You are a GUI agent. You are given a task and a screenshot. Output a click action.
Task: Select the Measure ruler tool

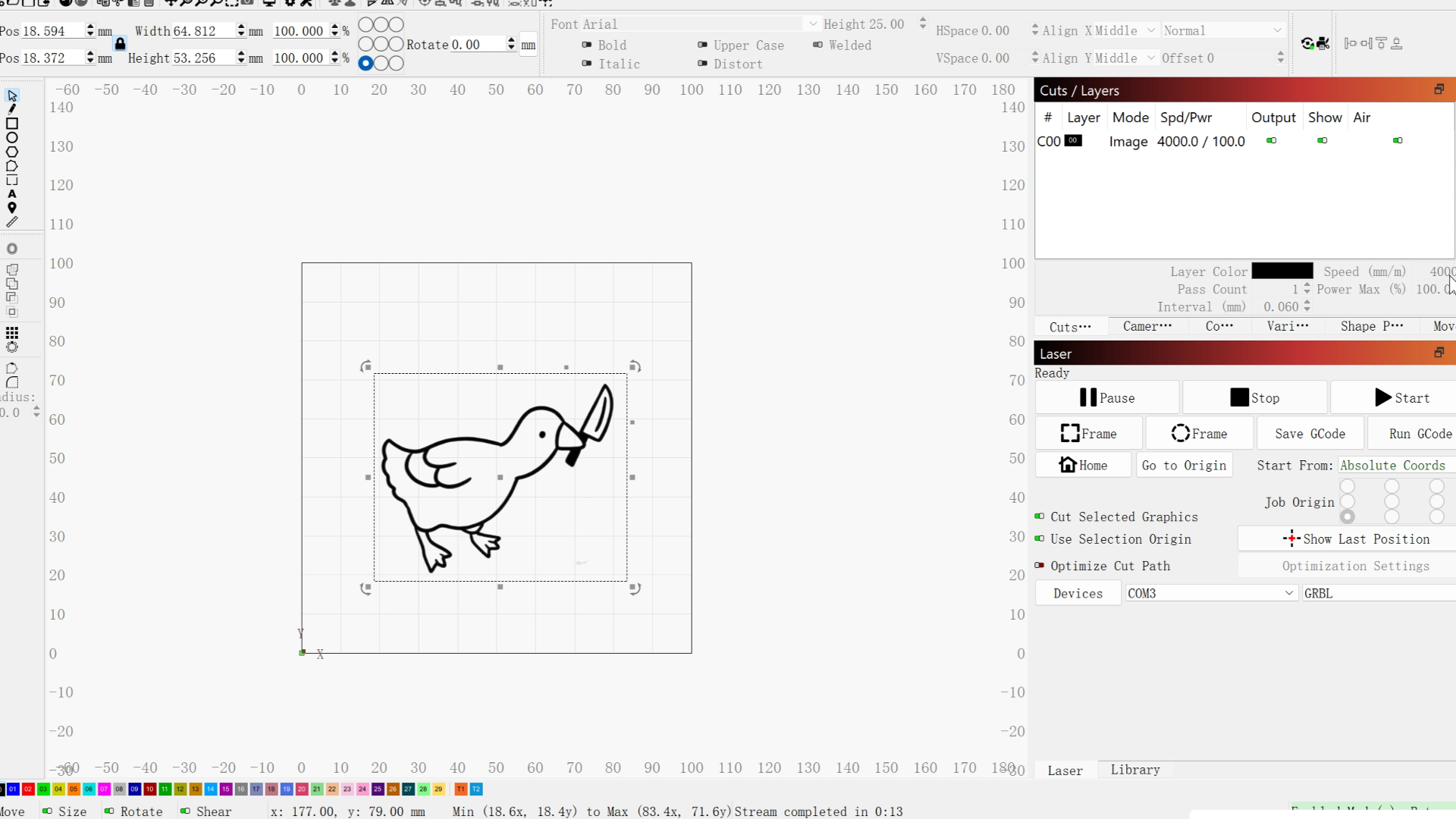click(12, 222)
